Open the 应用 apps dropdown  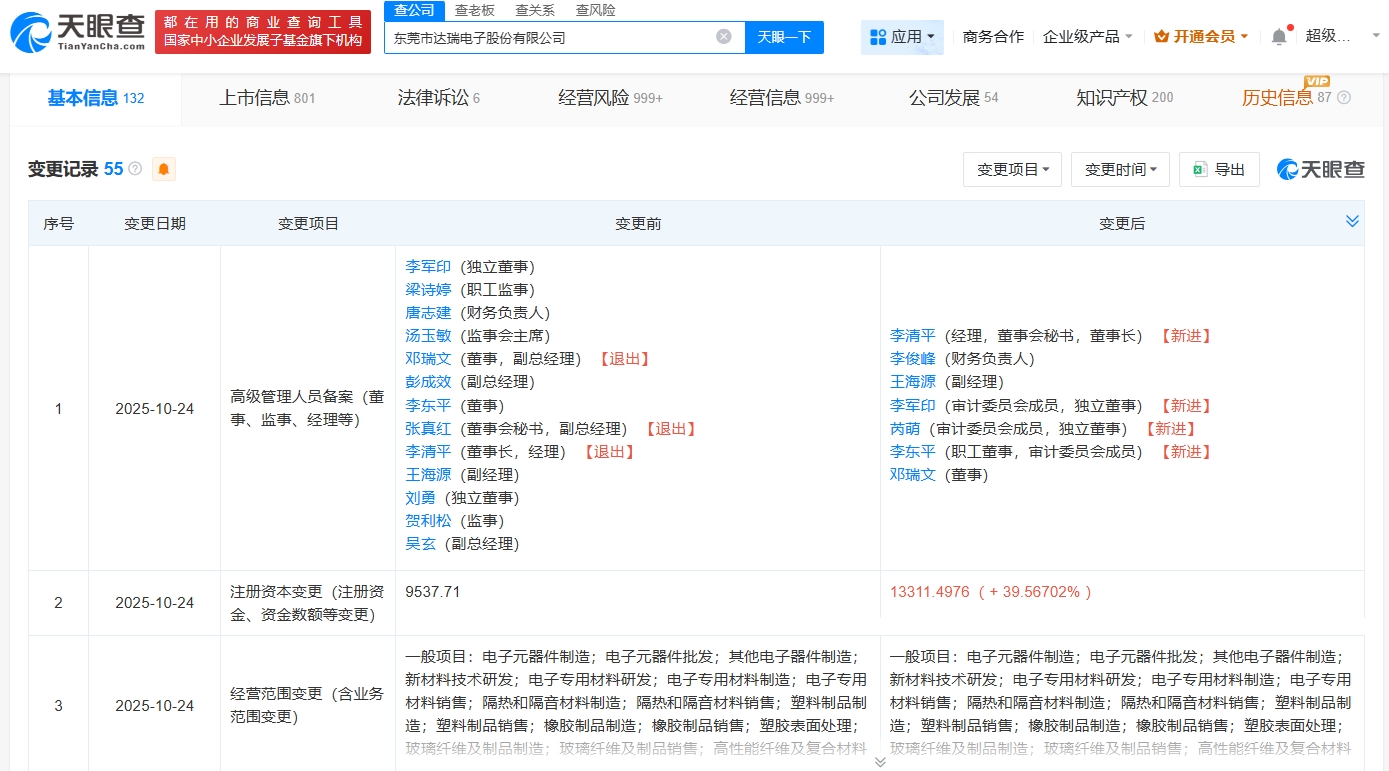[902, 37]
